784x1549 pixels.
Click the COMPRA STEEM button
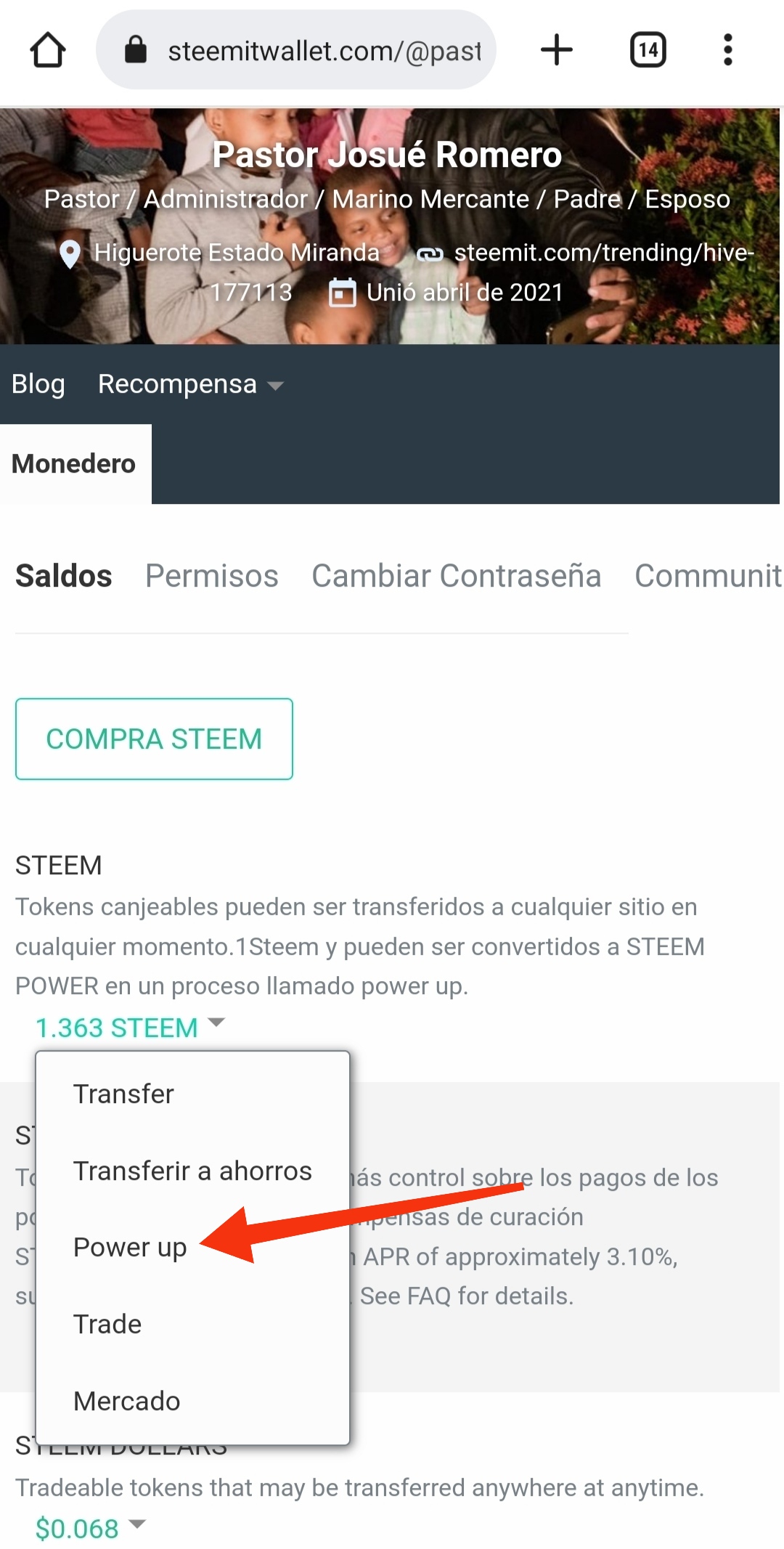click(x=154, y=739)
